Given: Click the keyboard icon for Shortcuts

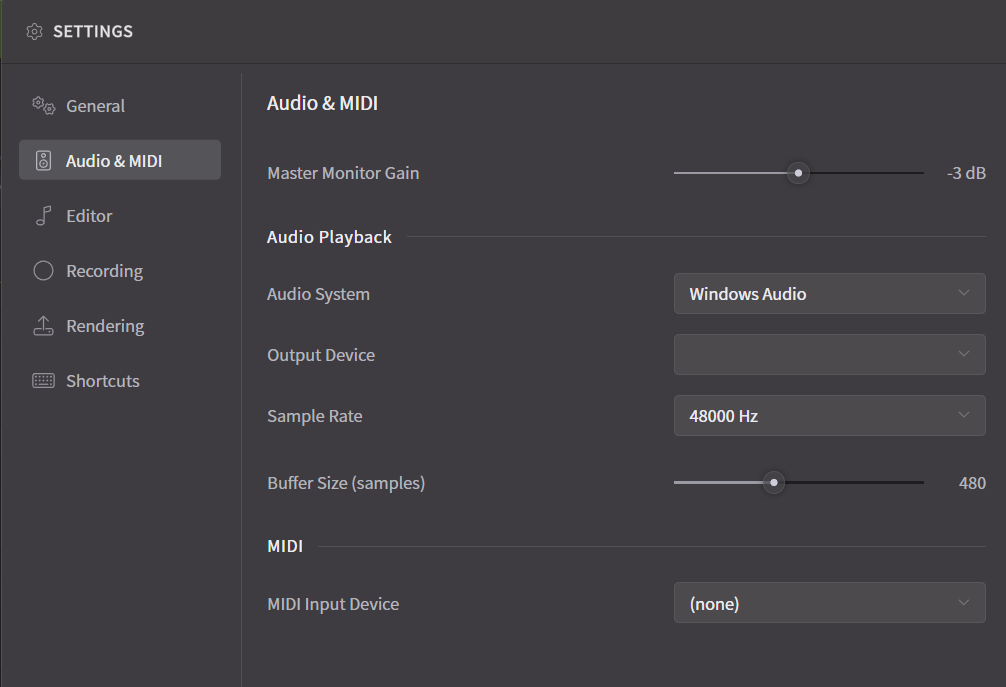Looking at the screenshot, I should click(x=43, y=380).
